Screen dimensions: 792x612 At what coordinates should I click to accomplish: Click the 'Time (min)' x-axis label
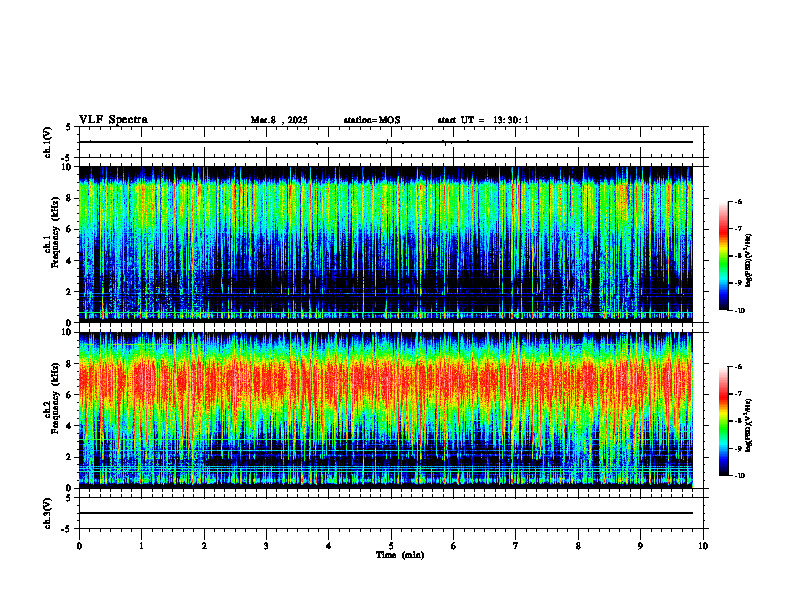[400, 555]
